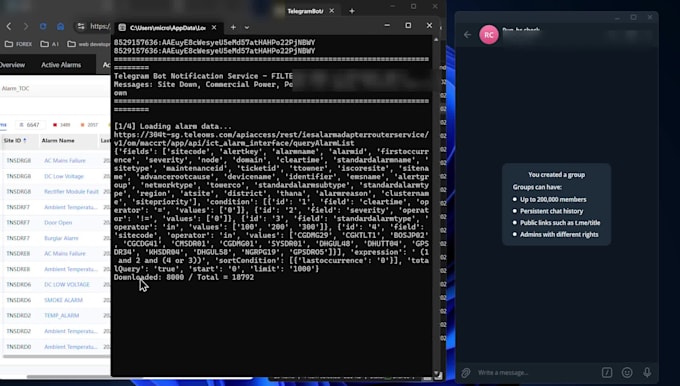Add a new browser tab

tap(352, 11)
